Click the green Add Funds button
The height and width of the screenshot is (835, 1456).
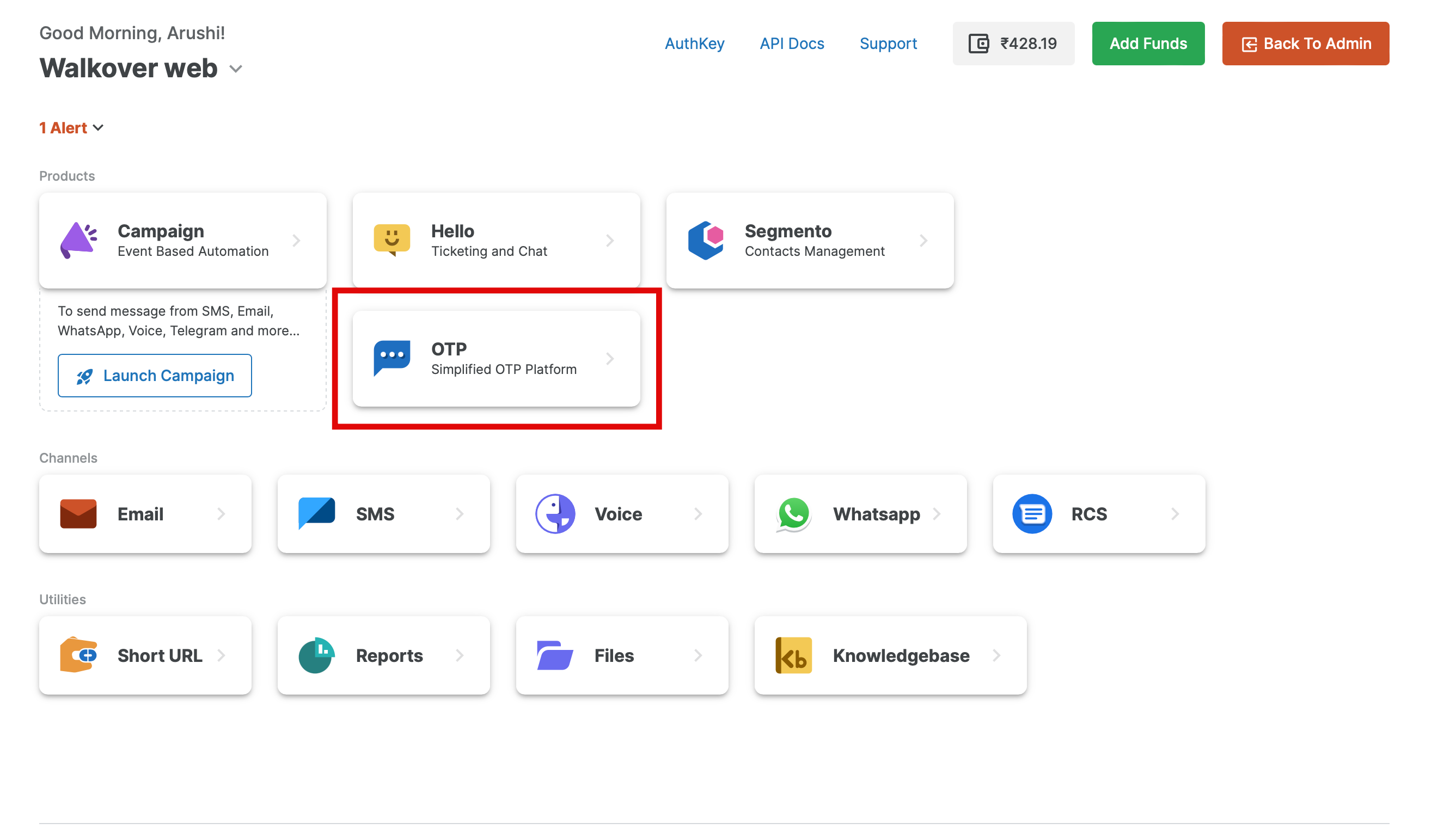pos(1148,44)
